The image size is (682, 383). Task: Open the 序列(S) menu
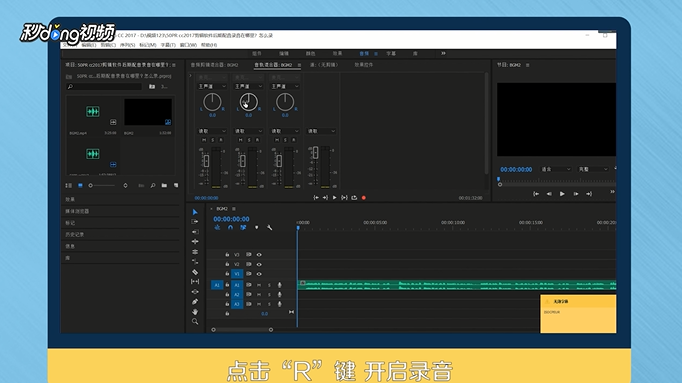point(127,45)
